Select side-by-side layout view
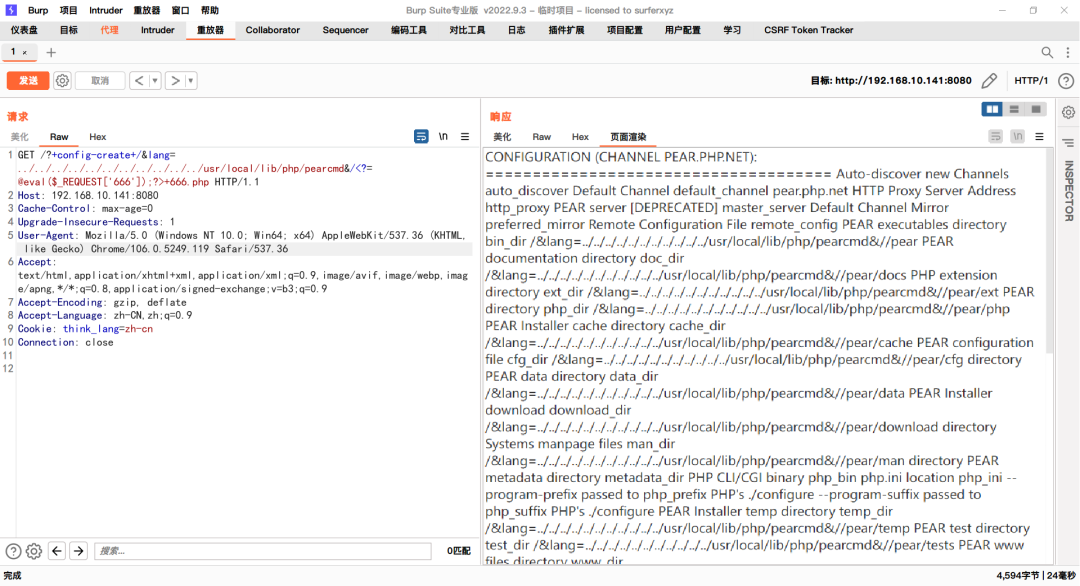 pyautogui.click(x=992, y=109)
